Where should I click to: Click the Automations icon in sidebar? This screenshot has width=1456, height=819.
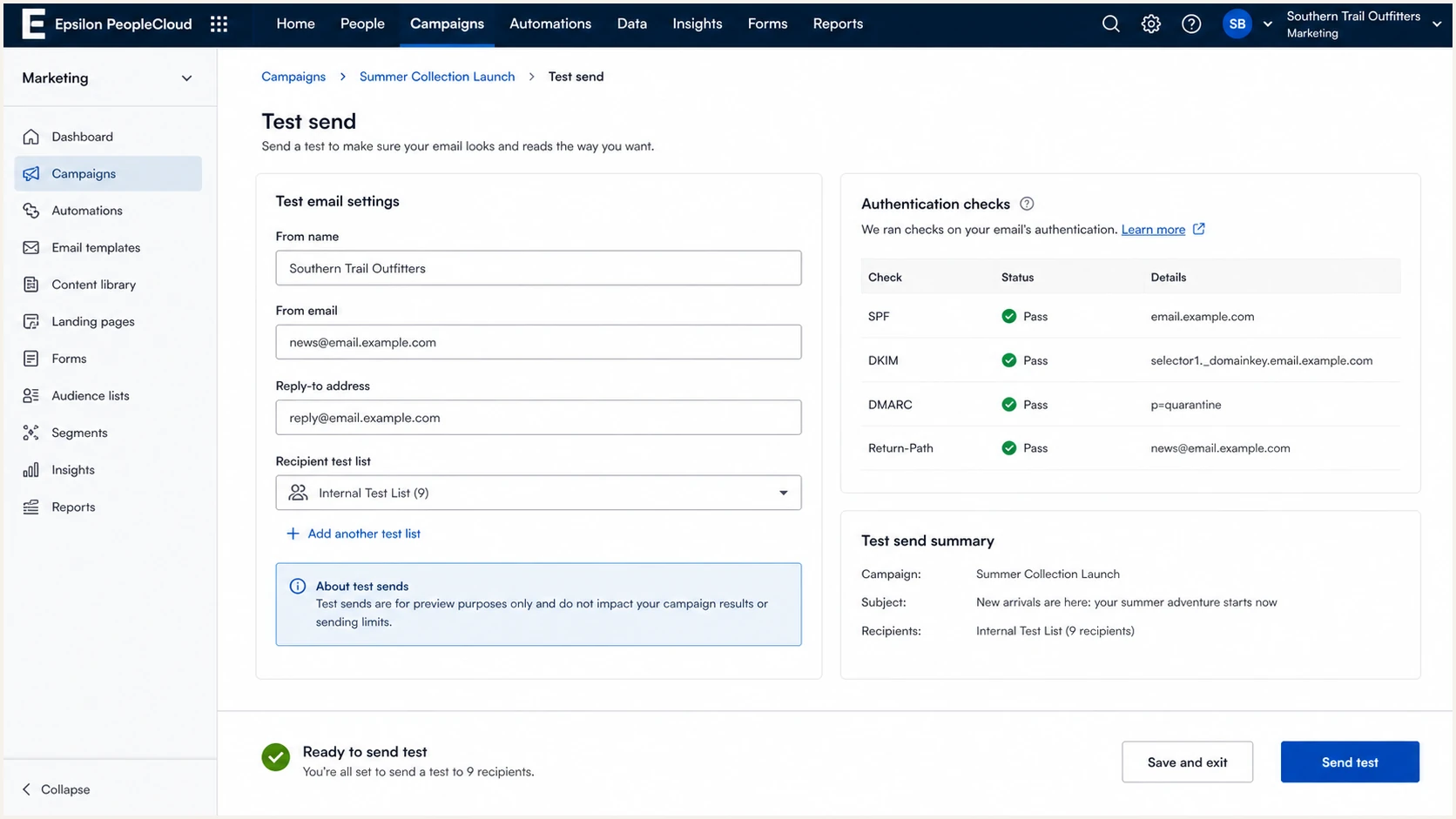point(31,211)
